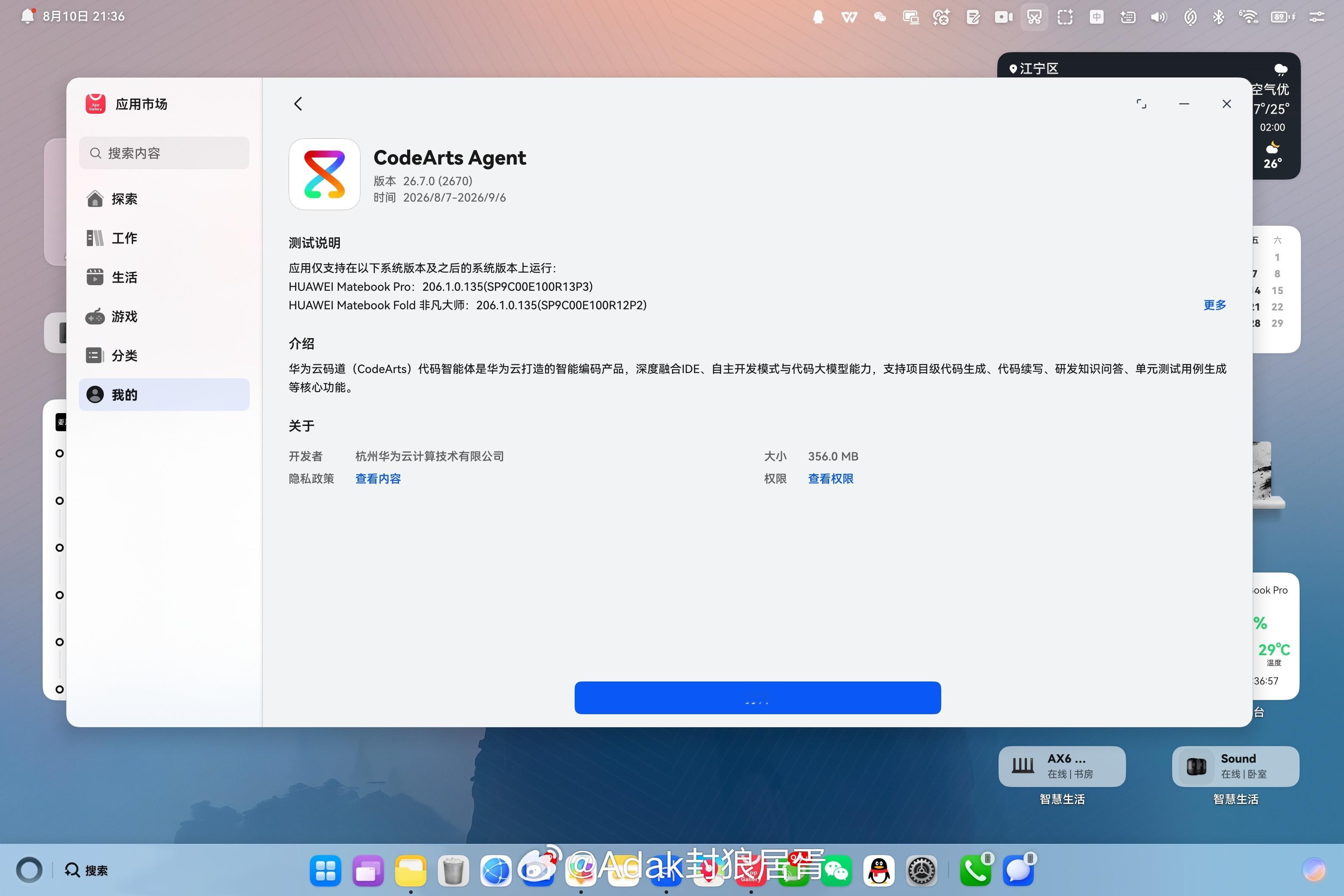Open WeChat from the dock

(x=836, y=870)
